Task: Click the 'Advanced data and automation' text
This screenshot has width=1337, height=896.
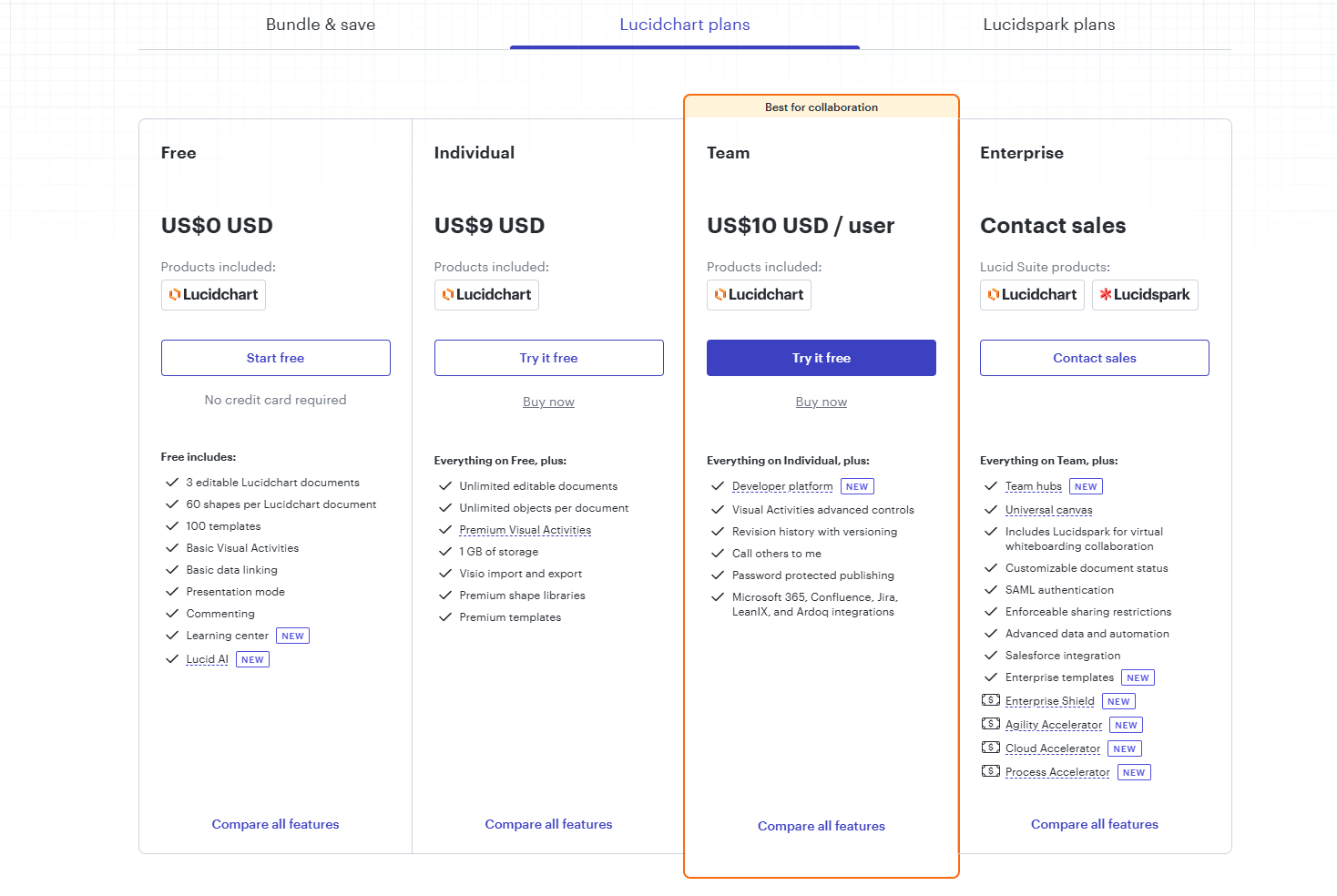Action: pyautogui.click(x=1087, y=634)
